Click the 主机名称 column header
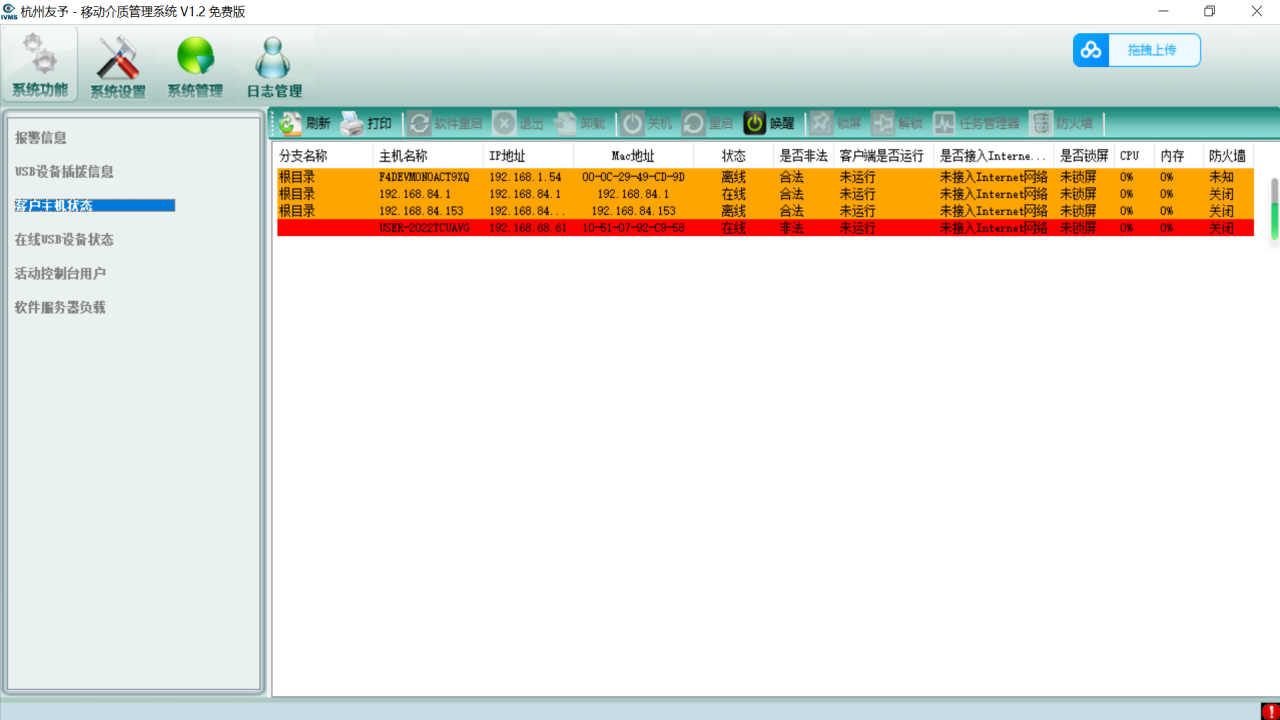This screenshot has width=1280, height=720. (x=403, y=156)
